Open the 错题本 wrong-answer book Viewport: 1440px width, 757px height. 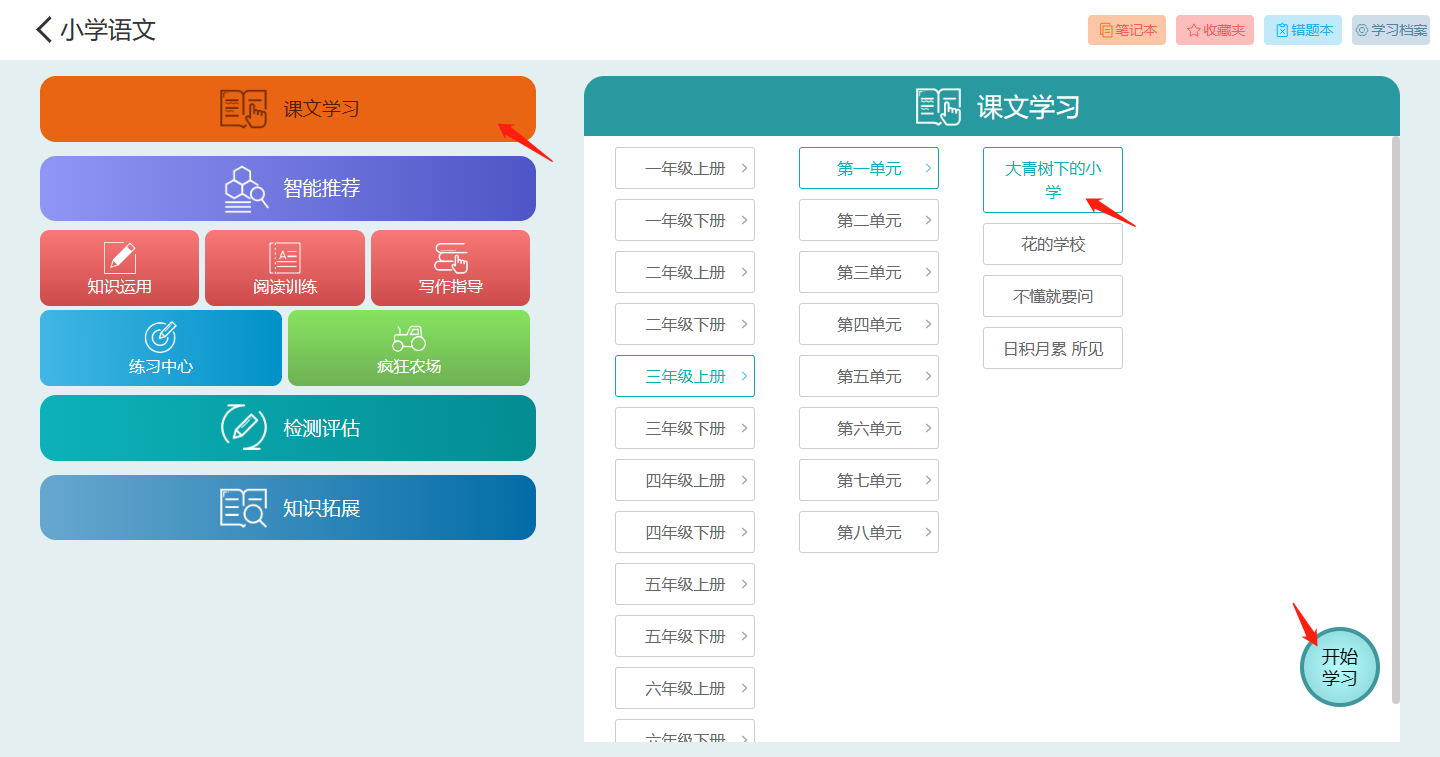1302,30
